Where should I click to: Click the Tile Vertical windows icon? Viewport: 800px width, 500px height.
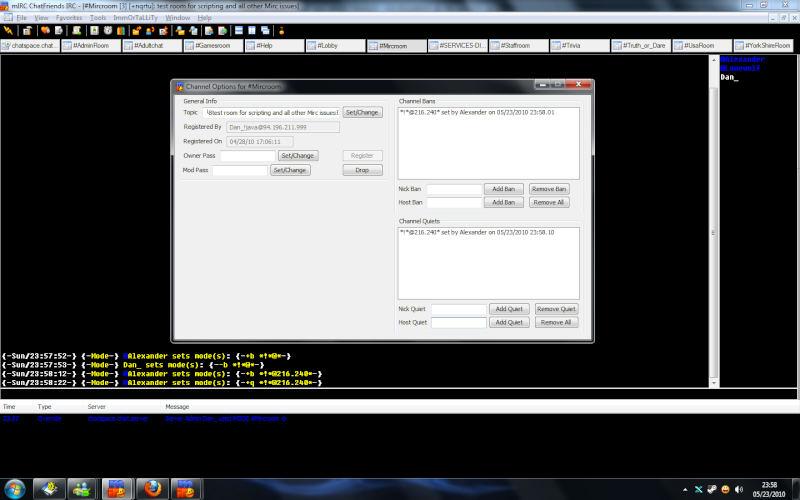pyautogui.click(x=252, y=31)
